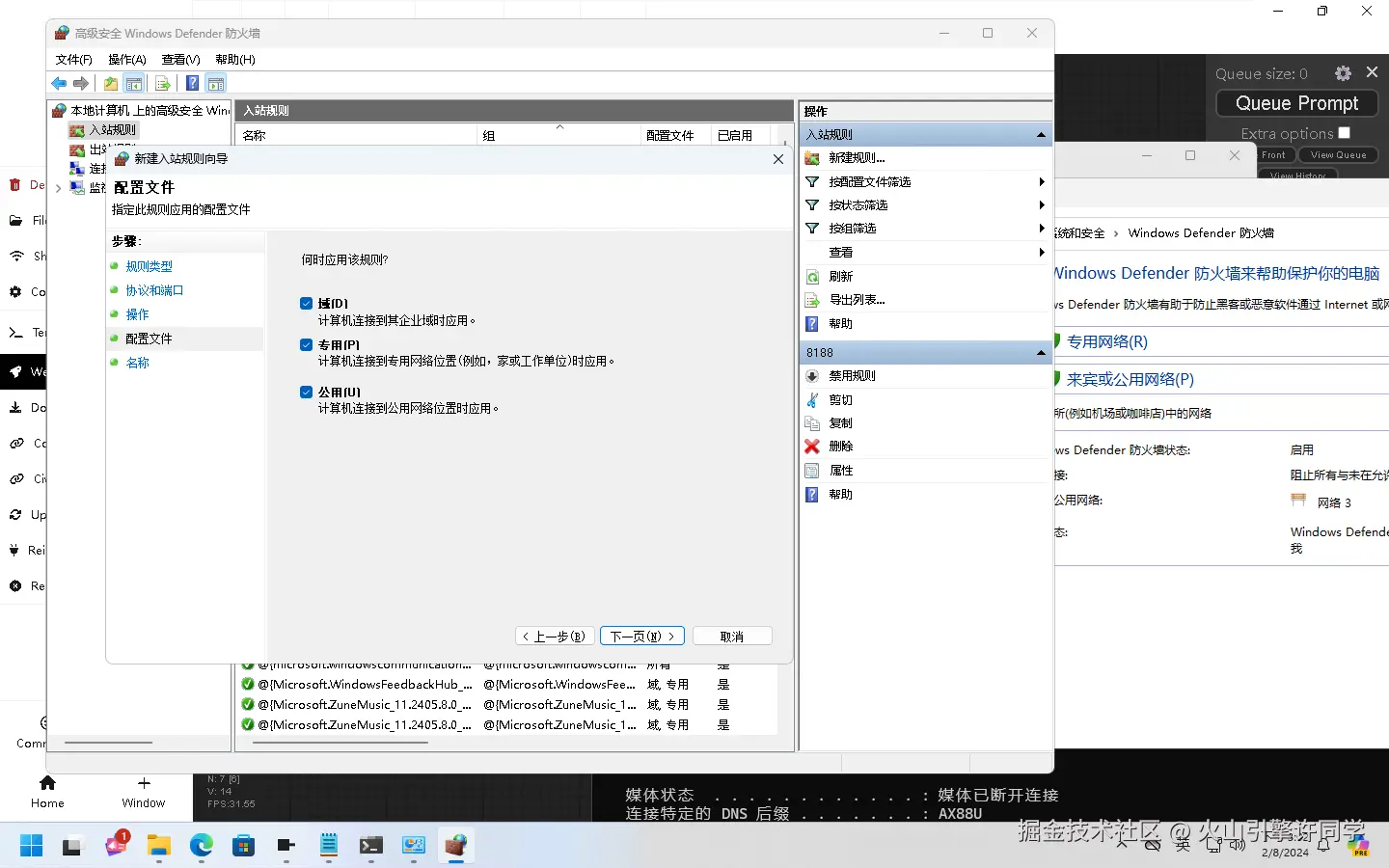Click 复制 copy icon in actions pane
This screenshot has width=1389, height=868.
(x=812, y=423)
